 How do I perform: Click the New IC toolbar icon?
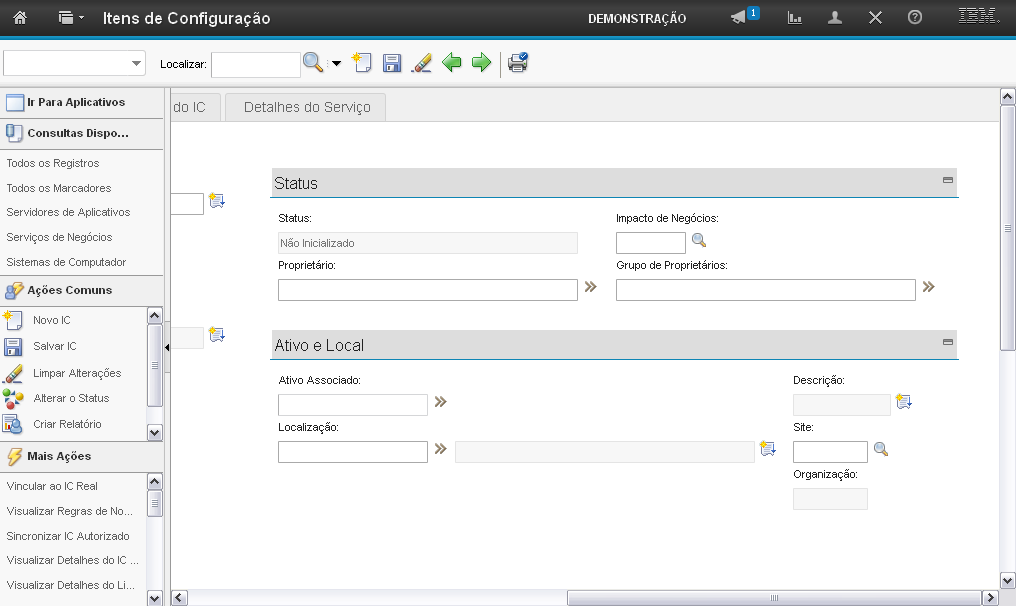[362, 64]
